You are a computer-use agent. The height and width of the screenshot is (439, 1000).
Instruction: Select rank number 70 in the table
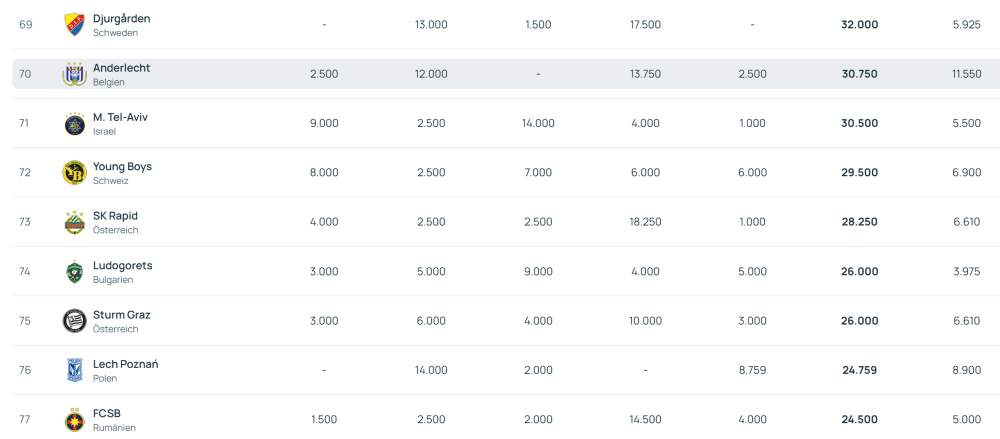[26, 74]
